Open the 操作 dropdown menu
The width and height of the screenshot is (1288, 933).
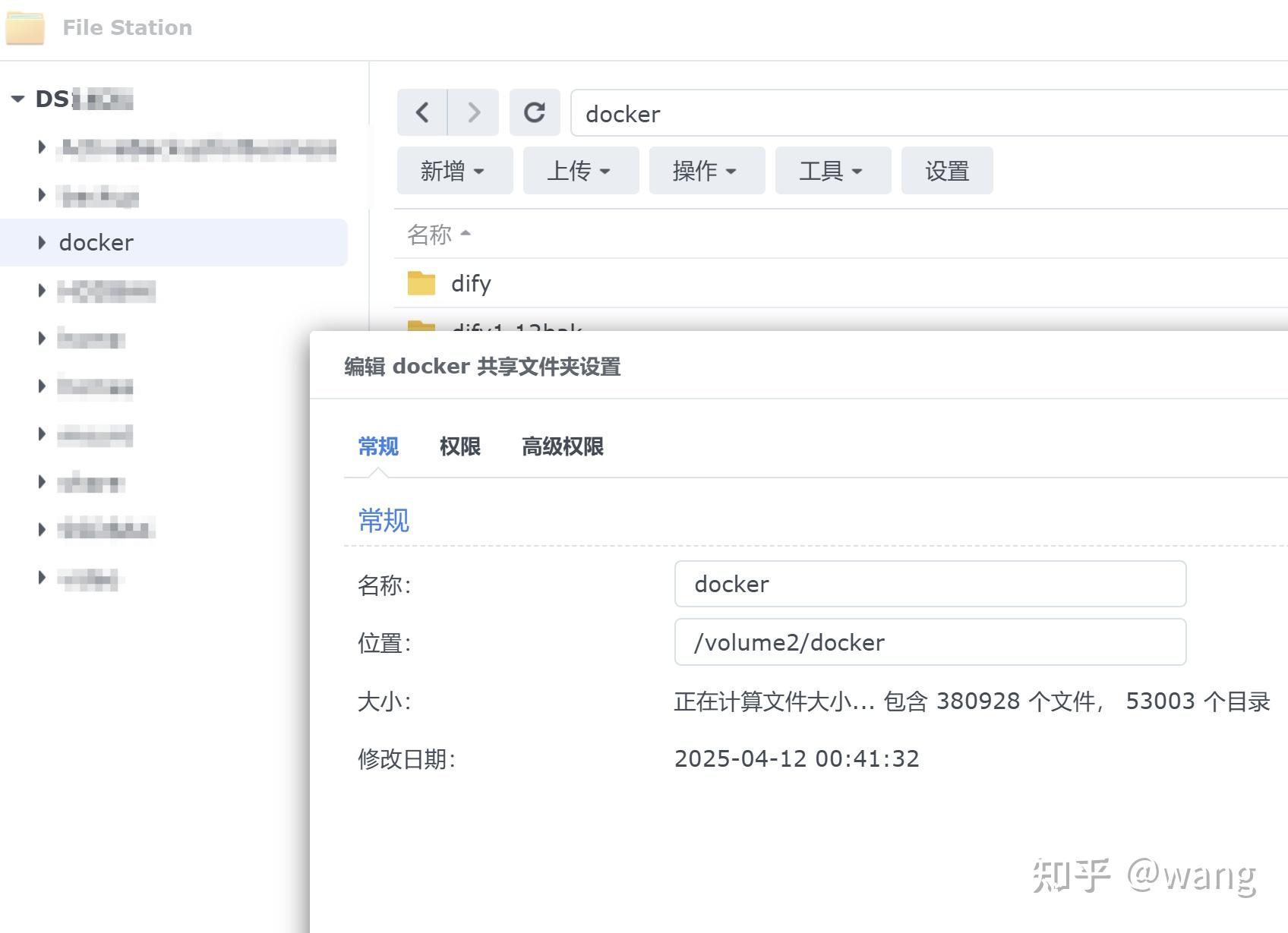[706, 170]
